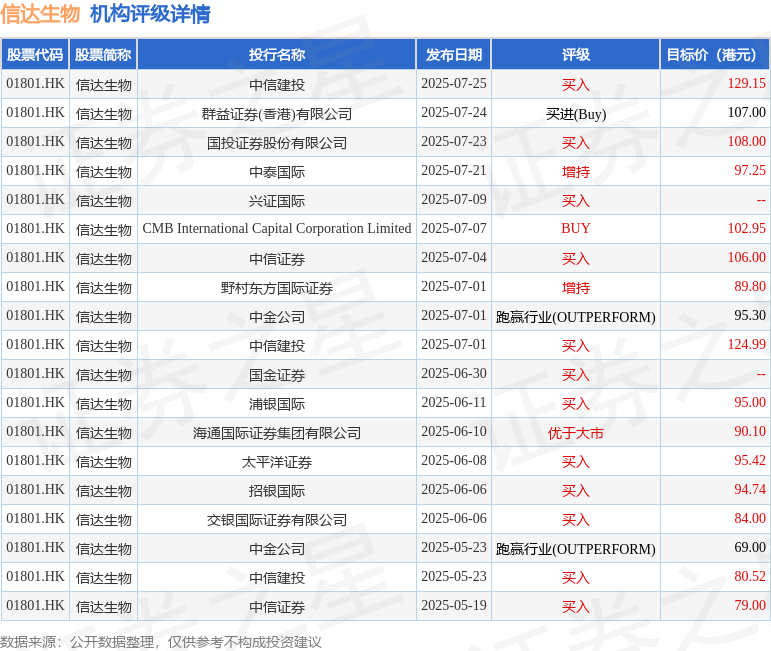Click target price 95.42
This screenshot has height=651, width=771.
(x=750, y=460)
